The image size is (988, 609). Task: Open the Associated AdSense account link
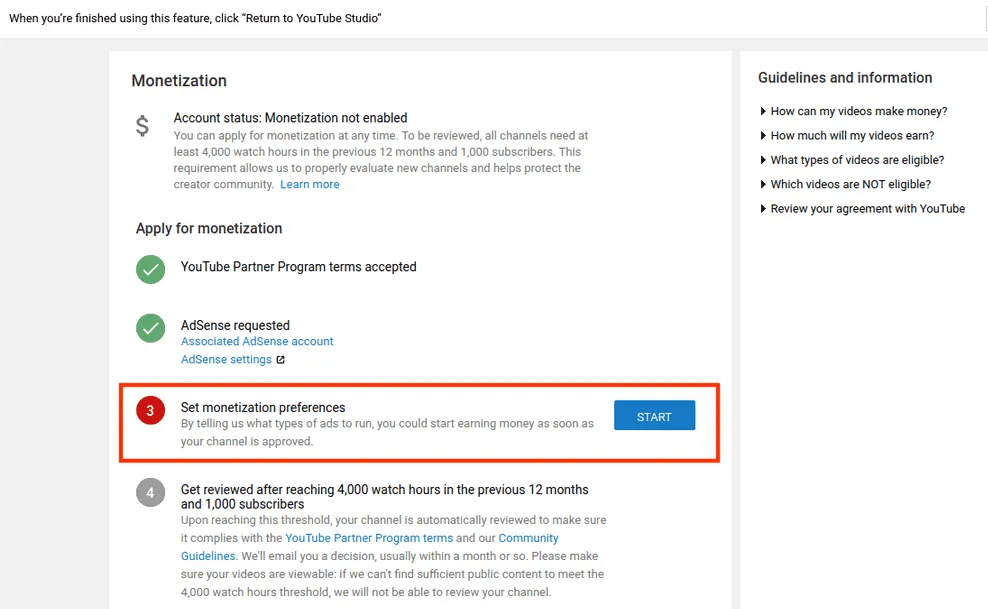pos(255,341)
